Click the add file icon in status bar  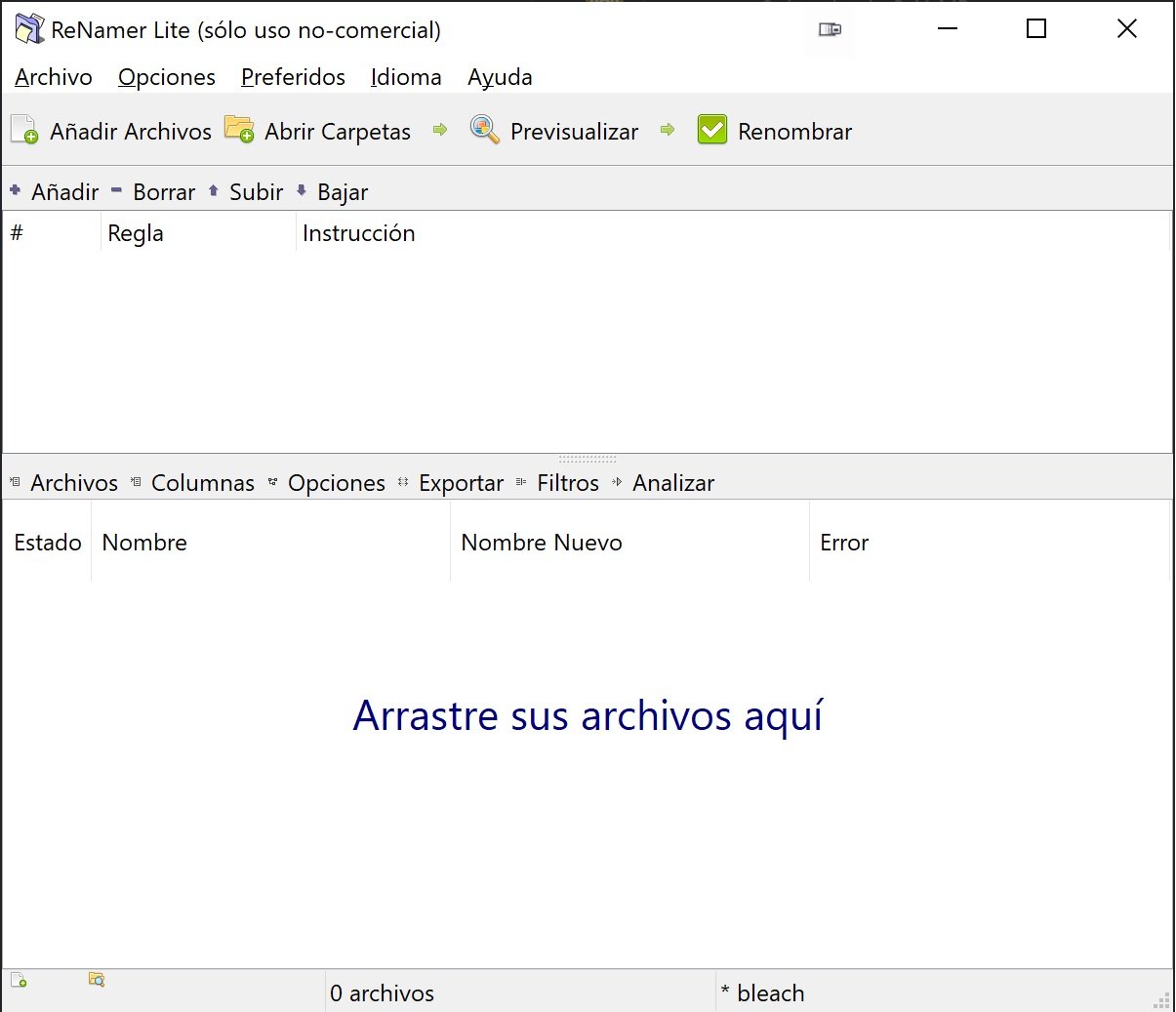click(19, 980)
